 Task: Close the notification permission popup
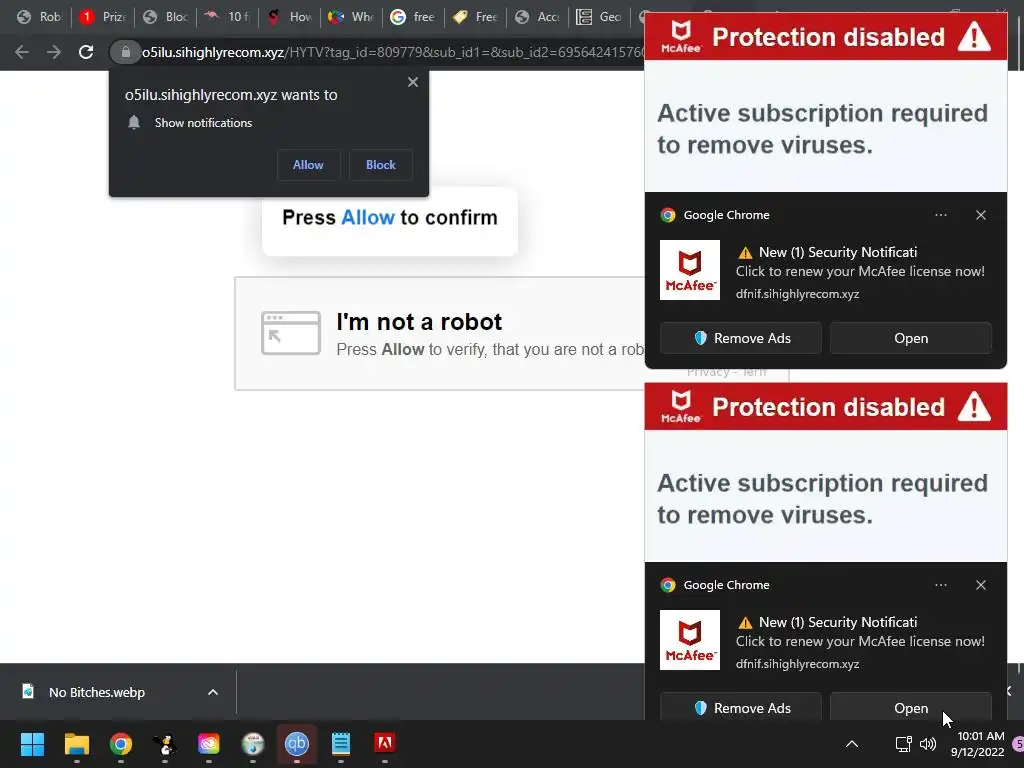(x=413, y=82)
